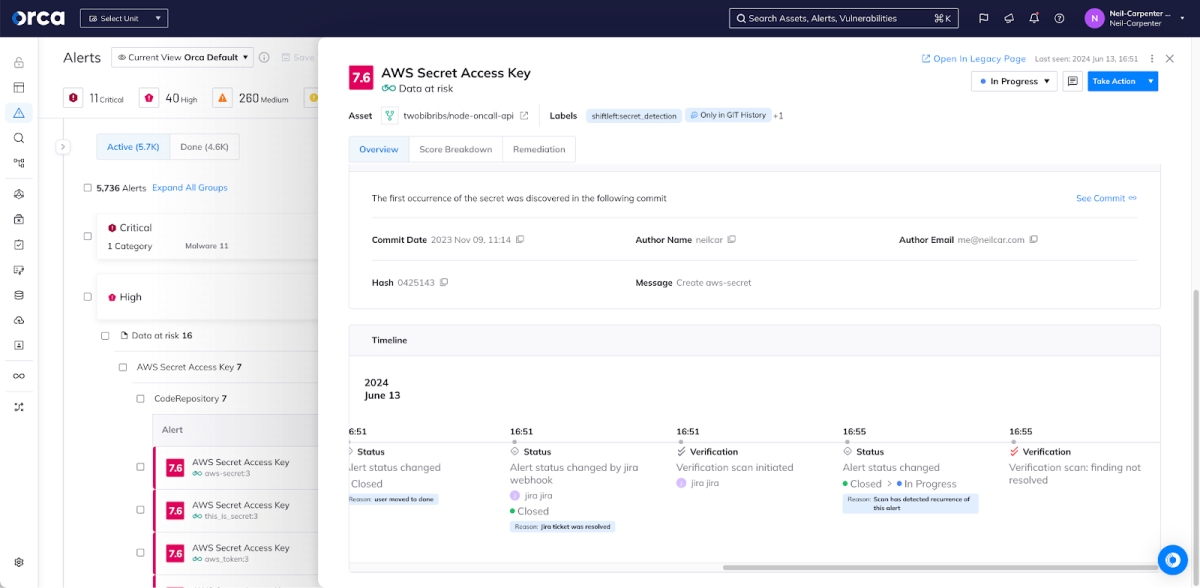Screen dimensions: 1200x588
Task: Check the Data at risk 16 checkbox
Action: 106,336
